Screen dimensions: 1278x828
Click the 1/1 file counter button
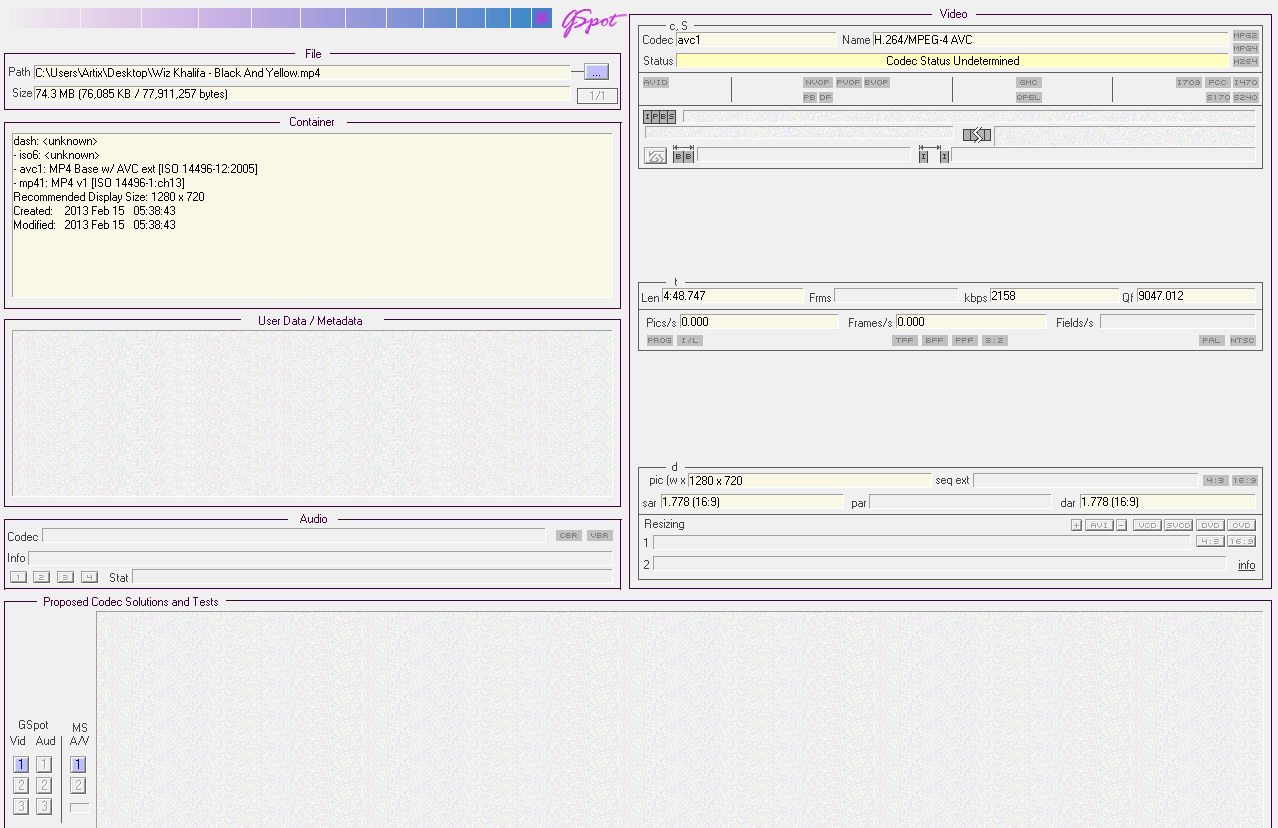click(x=597, y=96)
